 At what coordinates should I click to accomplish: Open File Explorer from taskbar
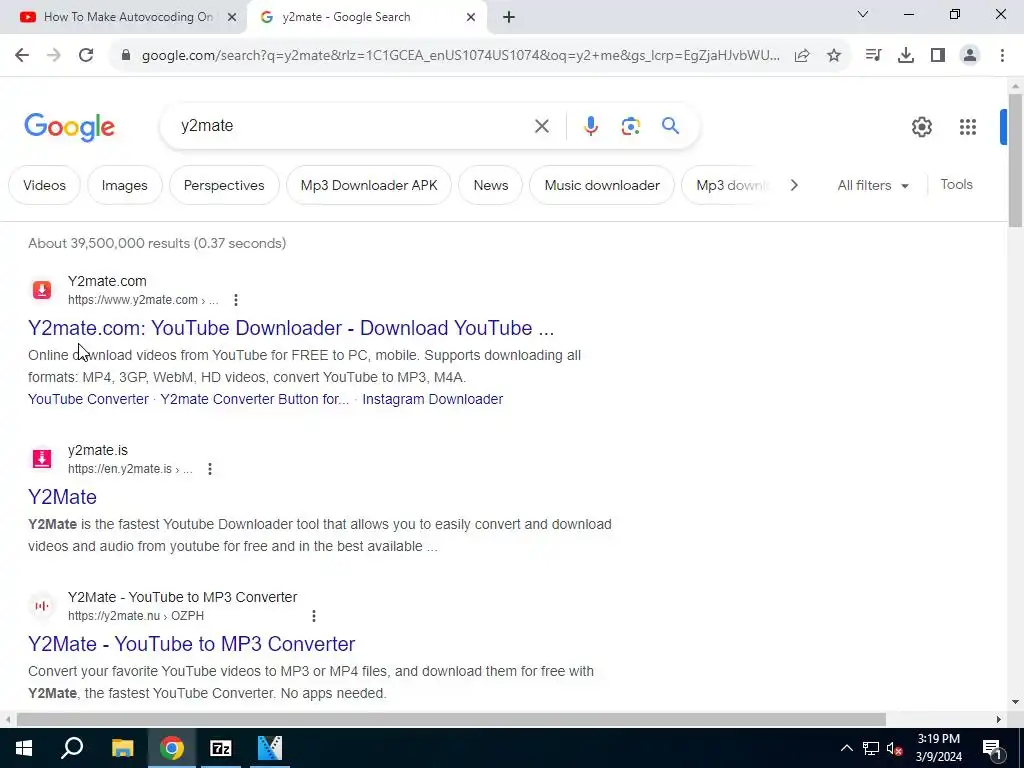pos(122,748)
